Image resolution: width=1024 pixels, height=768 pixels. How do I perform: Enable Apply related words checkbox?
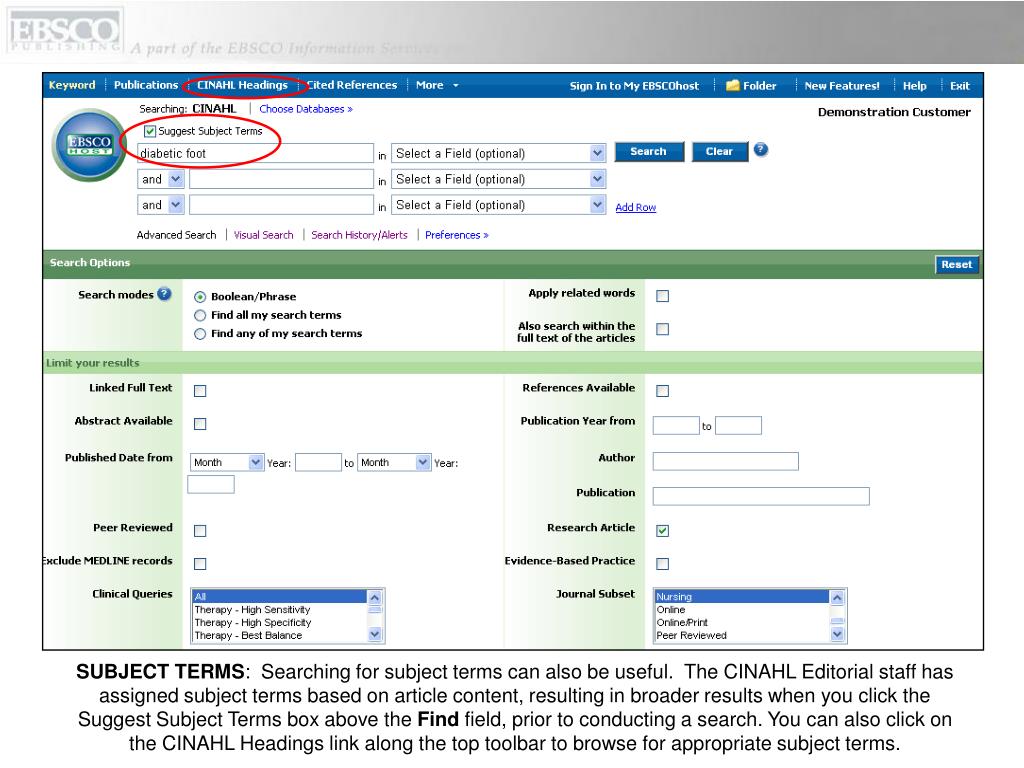pyautogui.click(x=662, y=296)
